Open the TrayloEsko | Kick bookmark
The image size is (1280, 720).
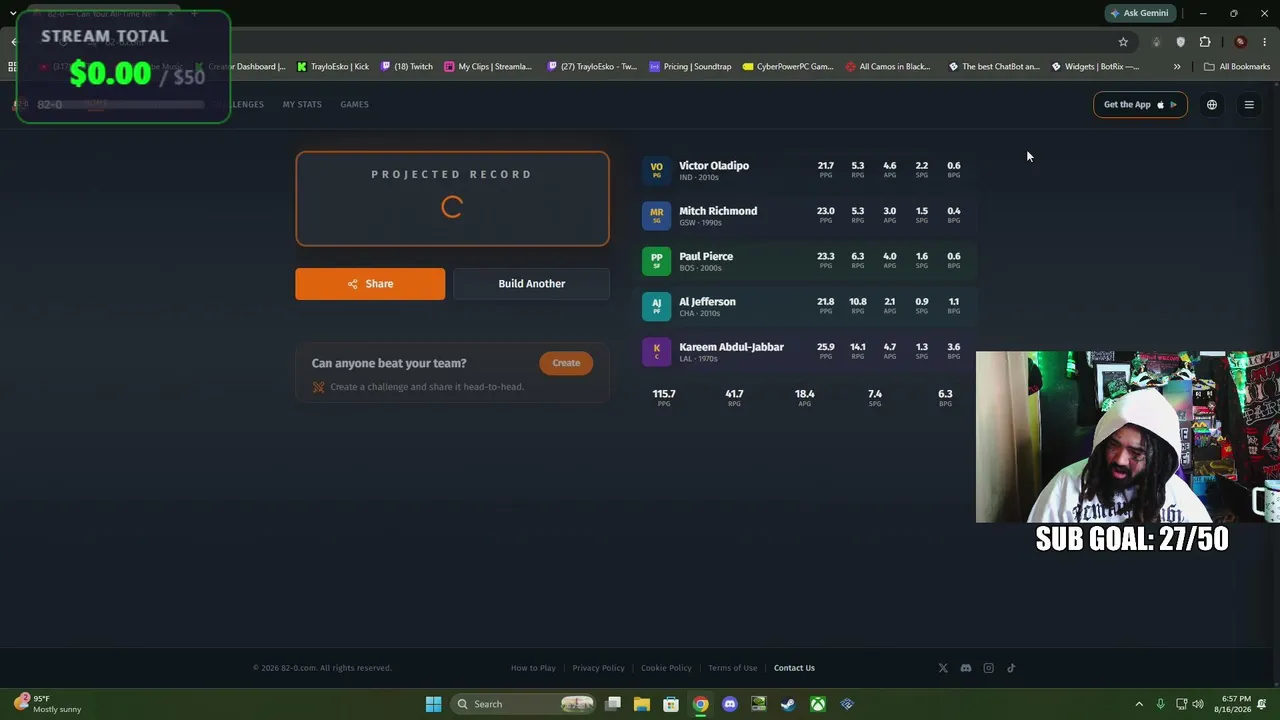point(333,67)
